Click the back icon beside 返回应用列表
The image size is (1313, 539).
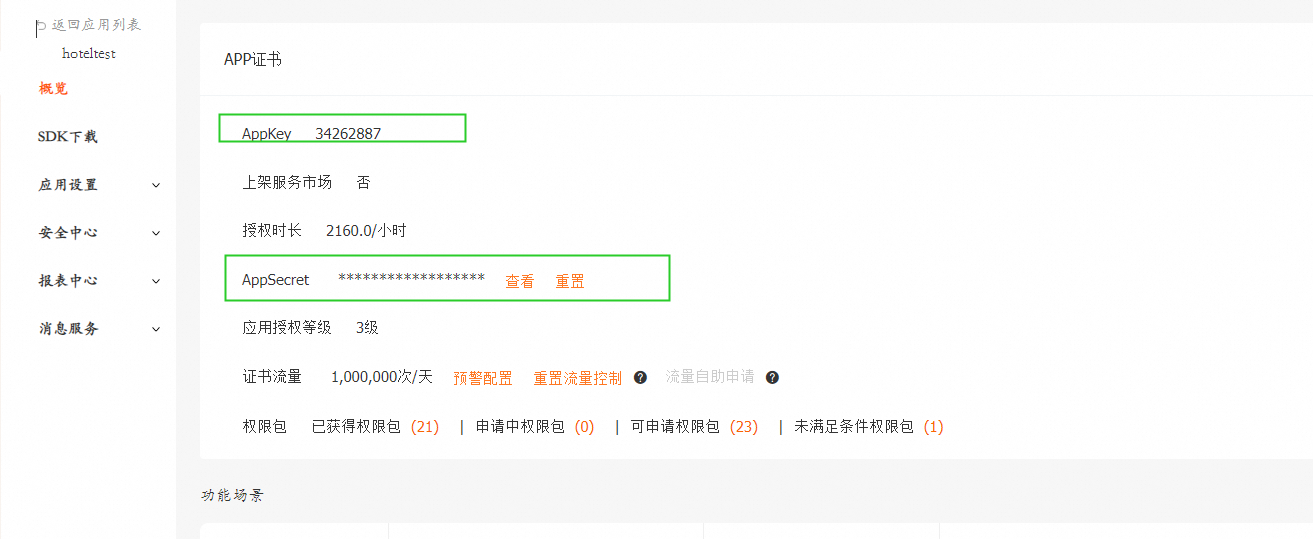pyautogui.click(x=40, y=27)
